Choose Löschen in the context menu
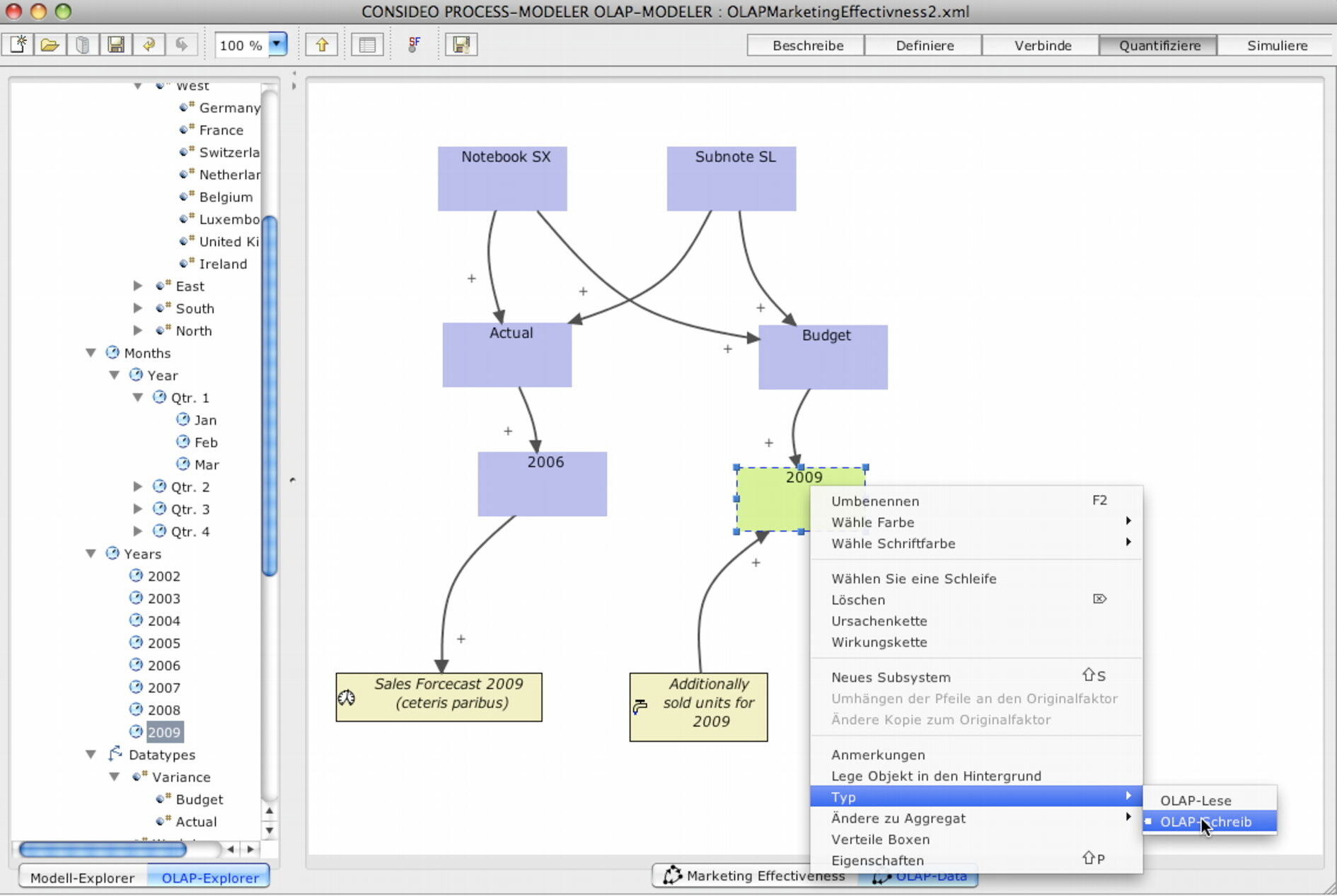Screen dimensions: 1337x896 click(976, 600)
